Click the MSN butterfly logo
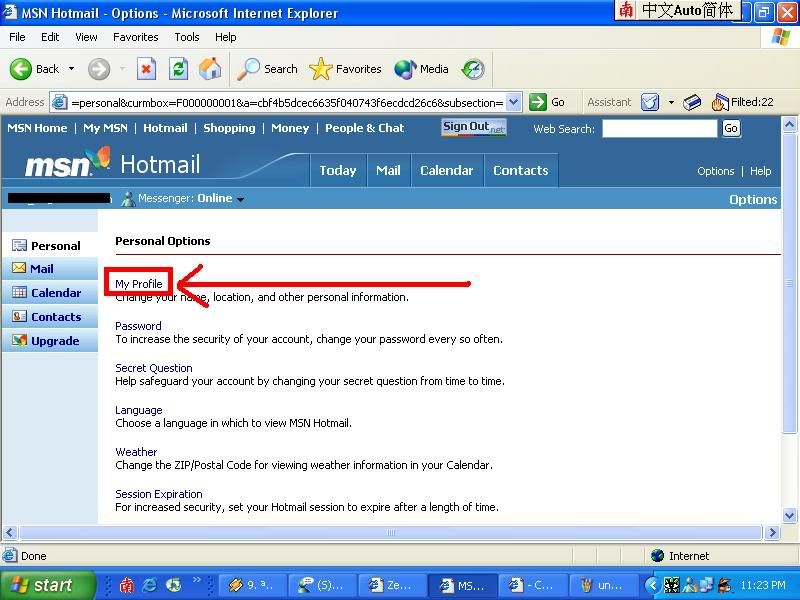This screenshot has height=600, width=800. coord(97,157)
